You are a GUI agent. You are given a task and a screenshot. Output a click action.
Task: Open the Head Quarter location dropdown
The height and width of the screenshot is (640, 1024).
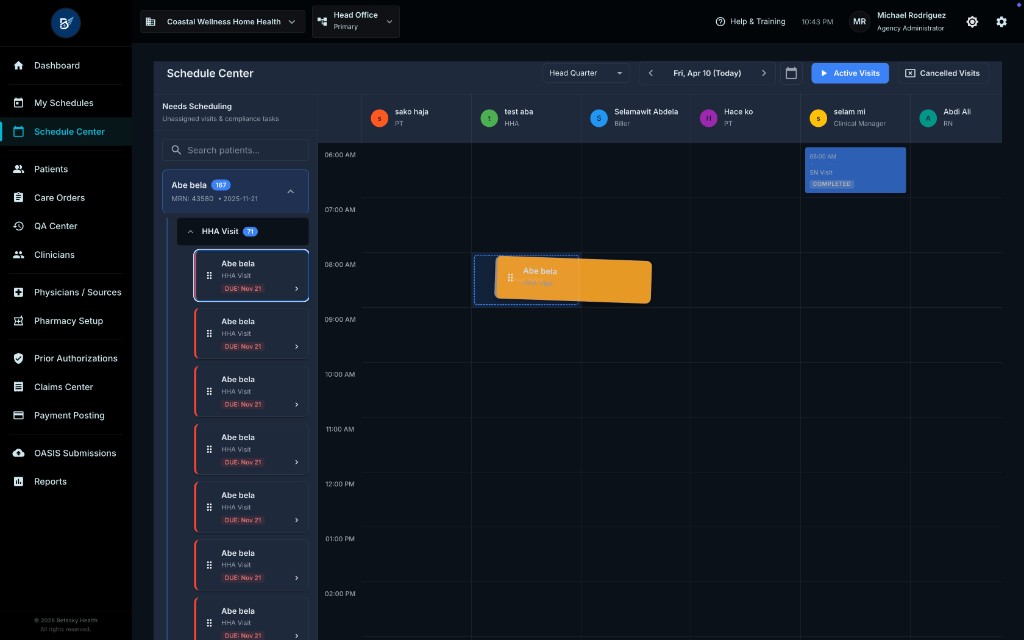pos(586,73)
